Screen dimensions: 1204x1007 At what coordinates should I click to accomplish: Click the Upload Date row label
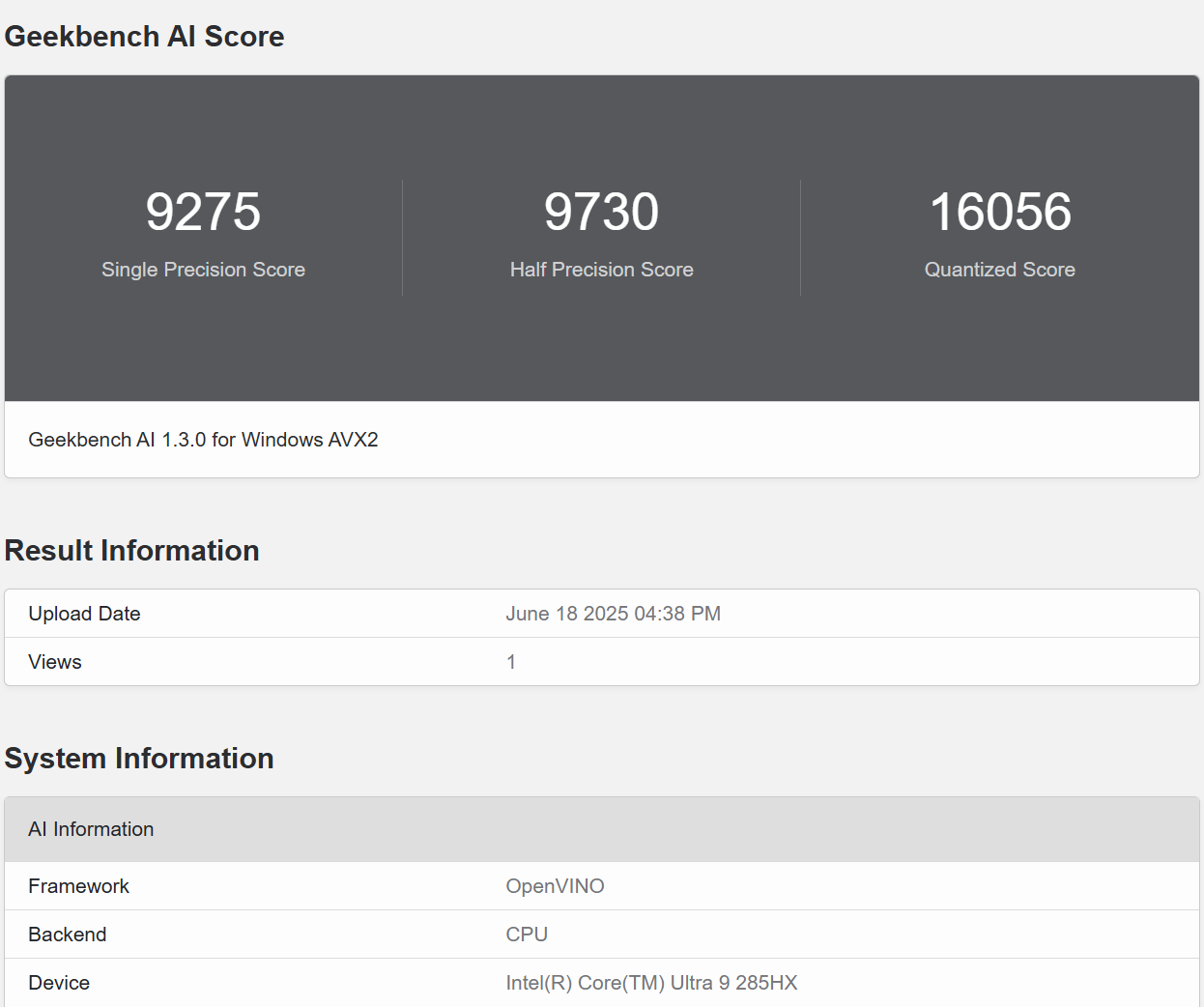tap(84, 614)
